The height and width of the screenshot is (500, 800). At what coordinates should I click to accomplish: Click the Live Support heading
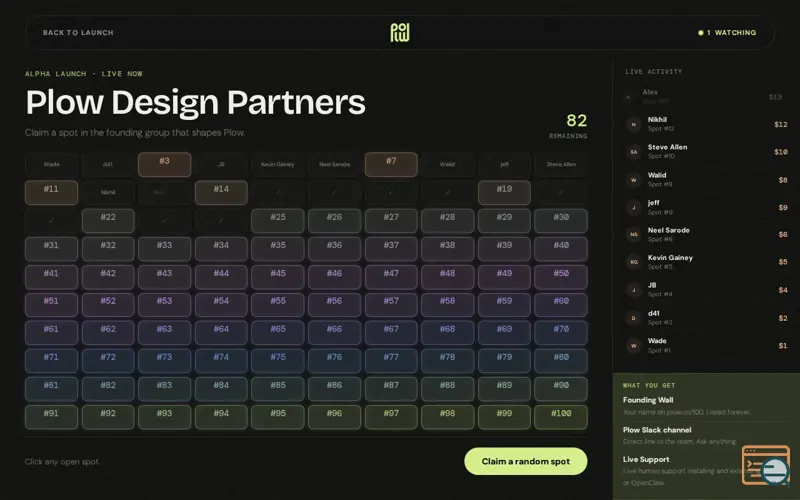click(x=646, y=459)
